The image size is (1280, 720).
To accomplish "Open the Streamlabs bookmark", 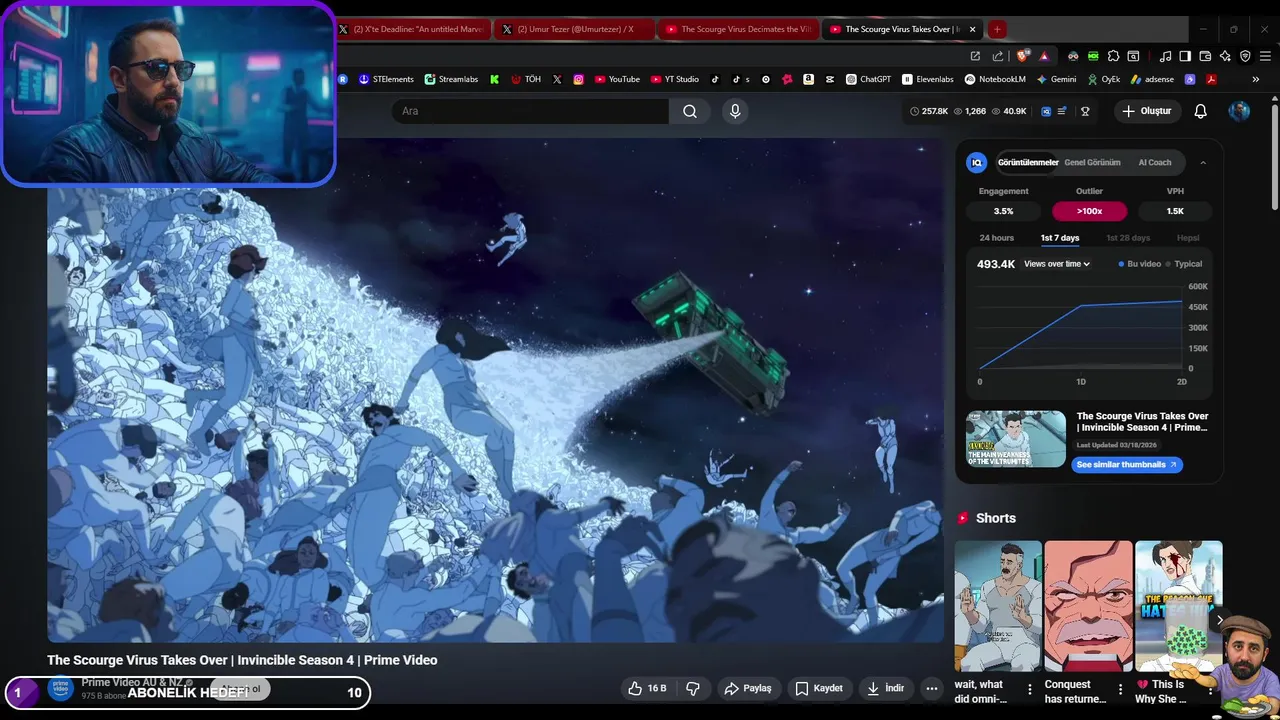I will click(x=451, y=79).
